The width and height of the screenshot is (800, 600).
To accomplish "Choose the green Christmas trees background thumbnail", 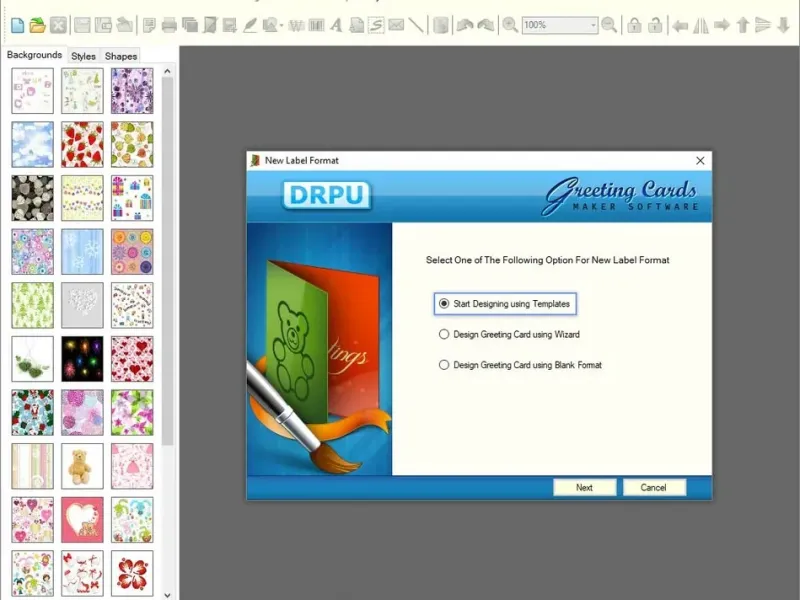I will tap(32, 305).
